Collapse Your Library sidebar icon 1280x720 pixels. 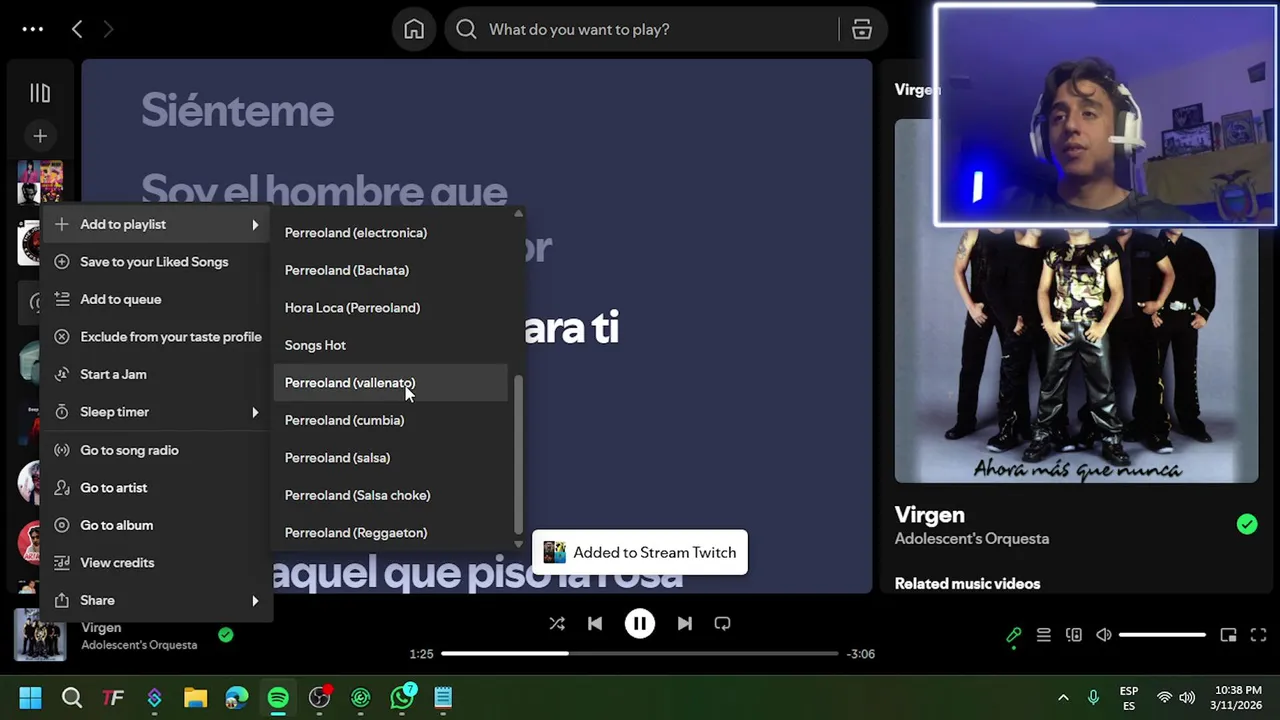[x=40, y=93]
